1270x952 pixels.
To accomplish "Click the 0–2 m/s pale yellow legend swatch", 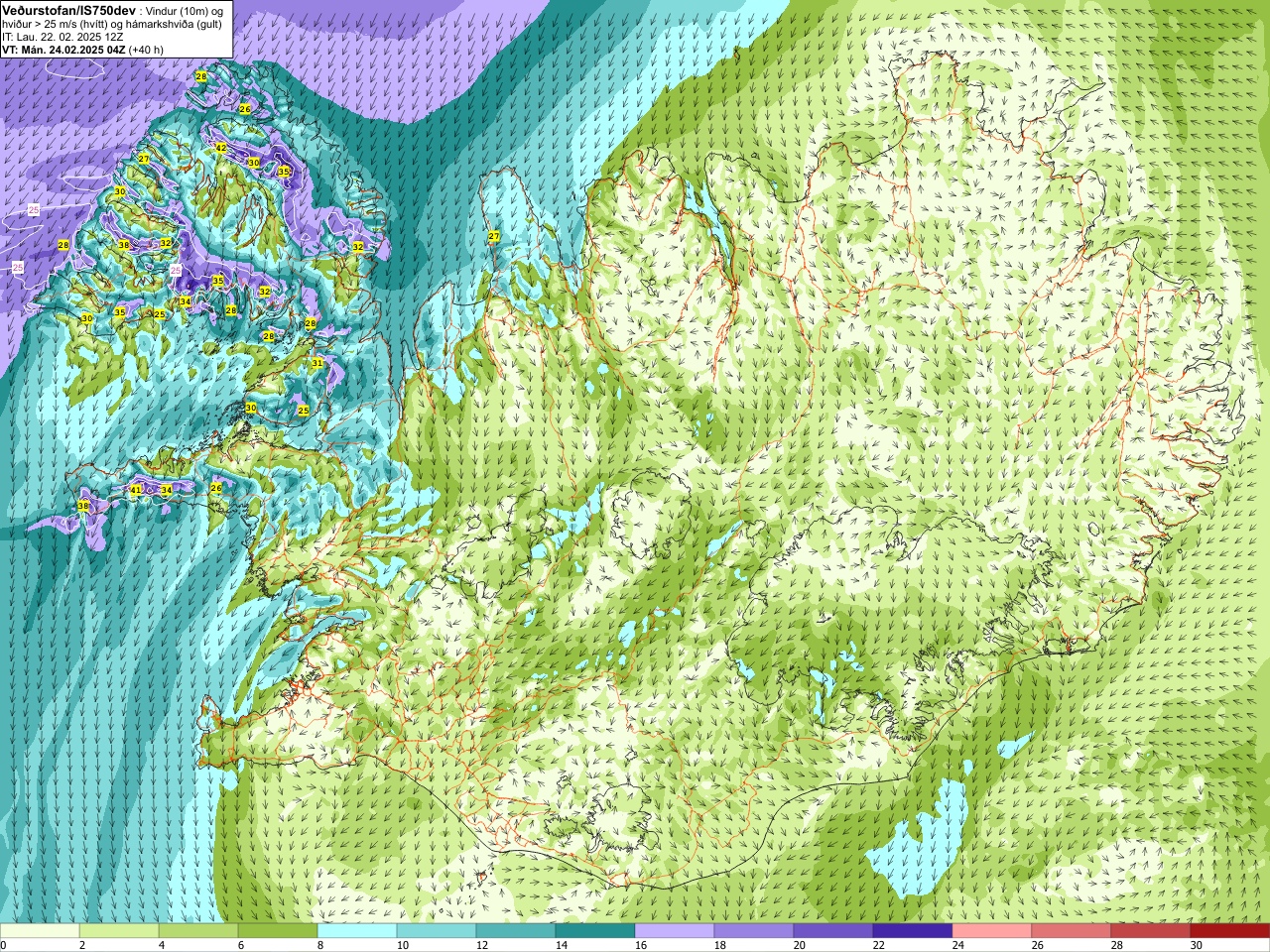I will click(40, 931).
